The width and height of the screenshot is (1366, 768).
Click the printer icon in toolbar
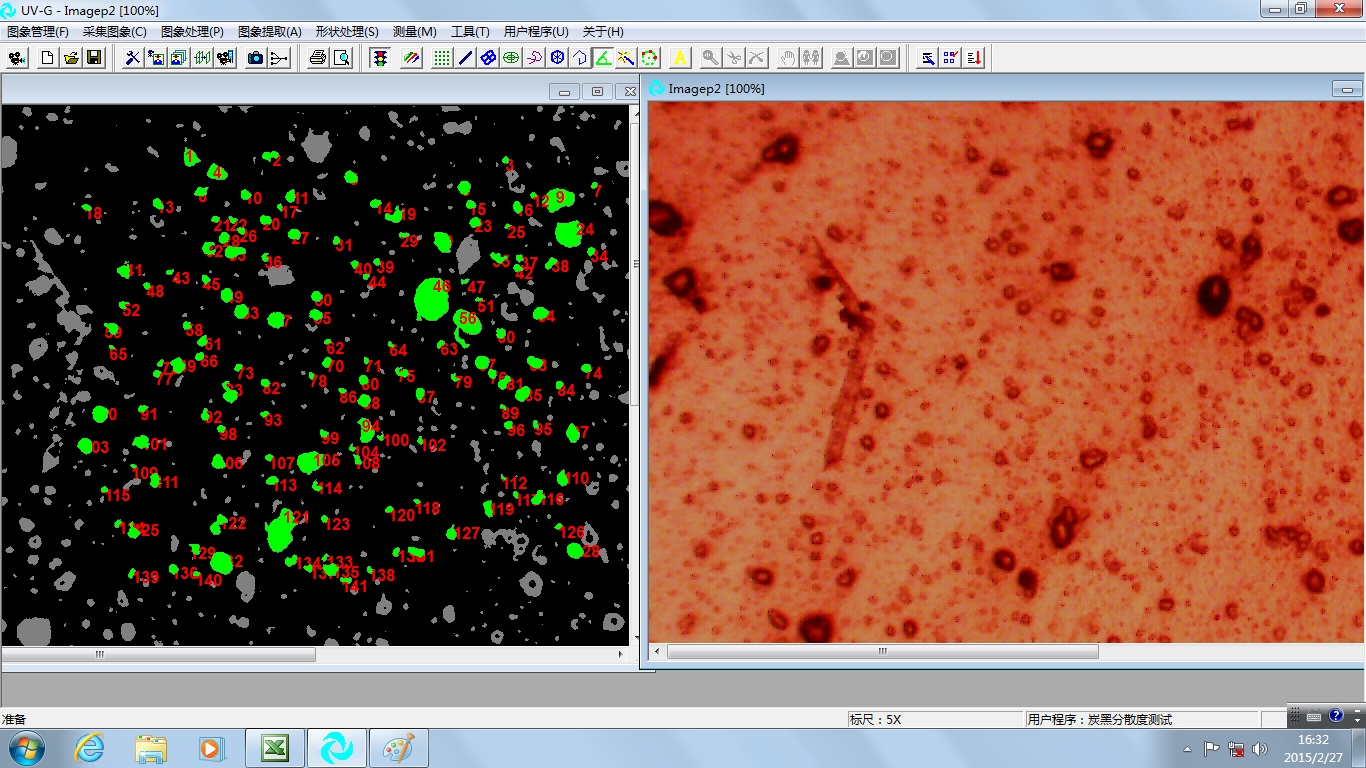click(318, 58)
